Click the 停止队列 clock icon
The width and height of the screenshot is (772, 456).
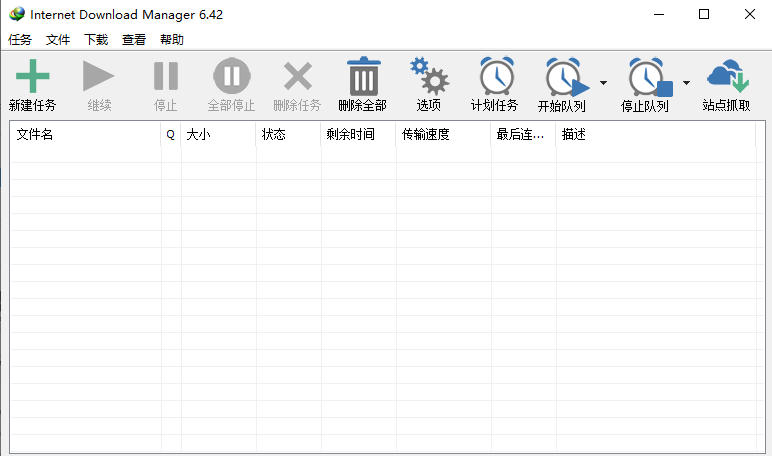[x=649, y=77]
